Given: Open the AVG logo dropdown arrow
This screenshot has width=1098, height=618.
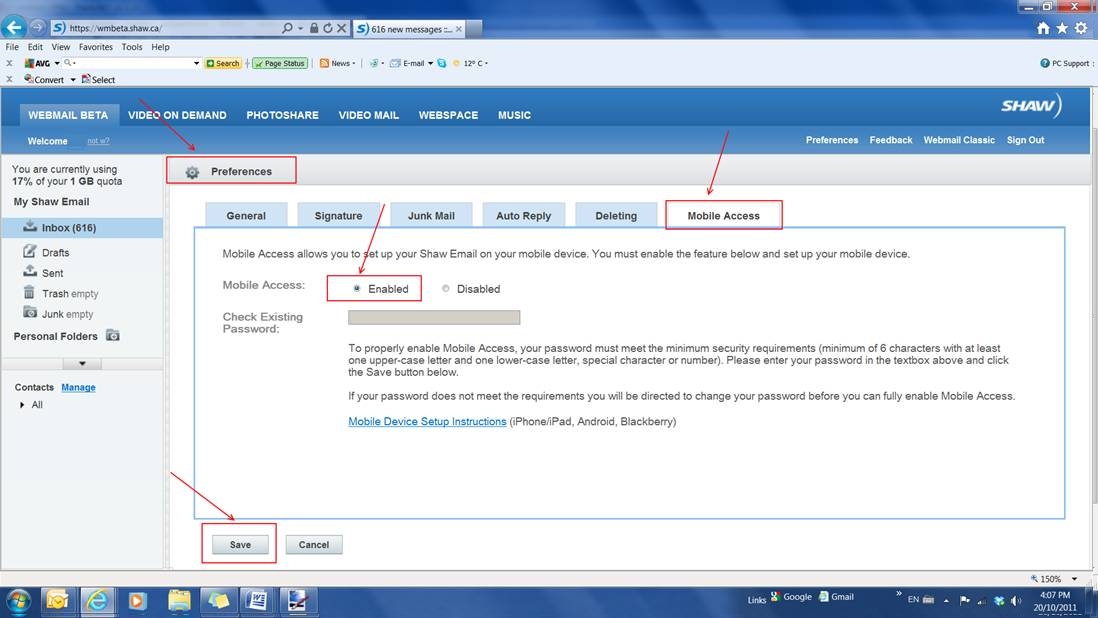Looking at the screenshot, I should pyautogui.click(x=57, y=64).
